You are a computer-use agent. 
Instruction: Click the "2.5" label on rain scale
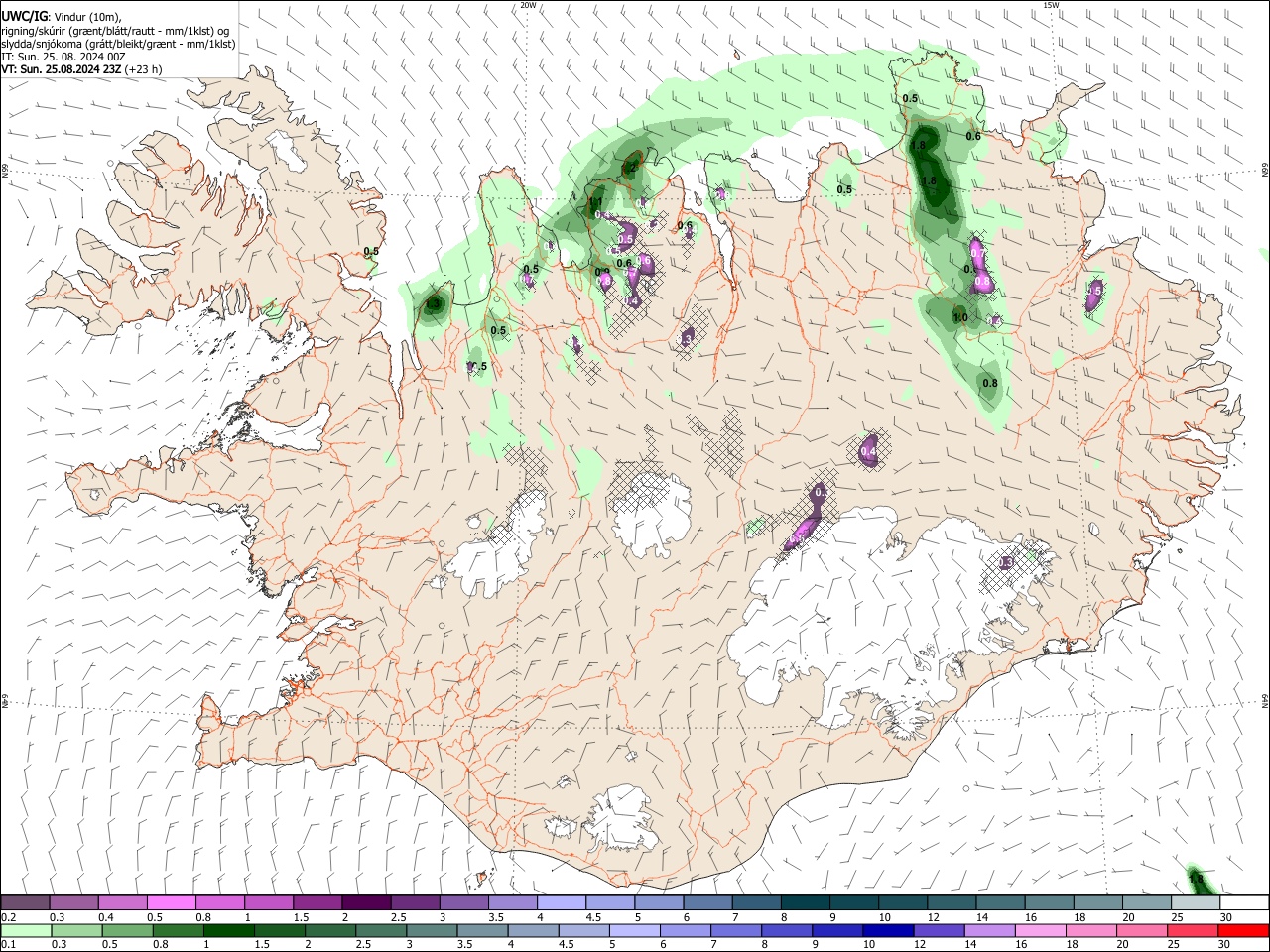[364, 945]
